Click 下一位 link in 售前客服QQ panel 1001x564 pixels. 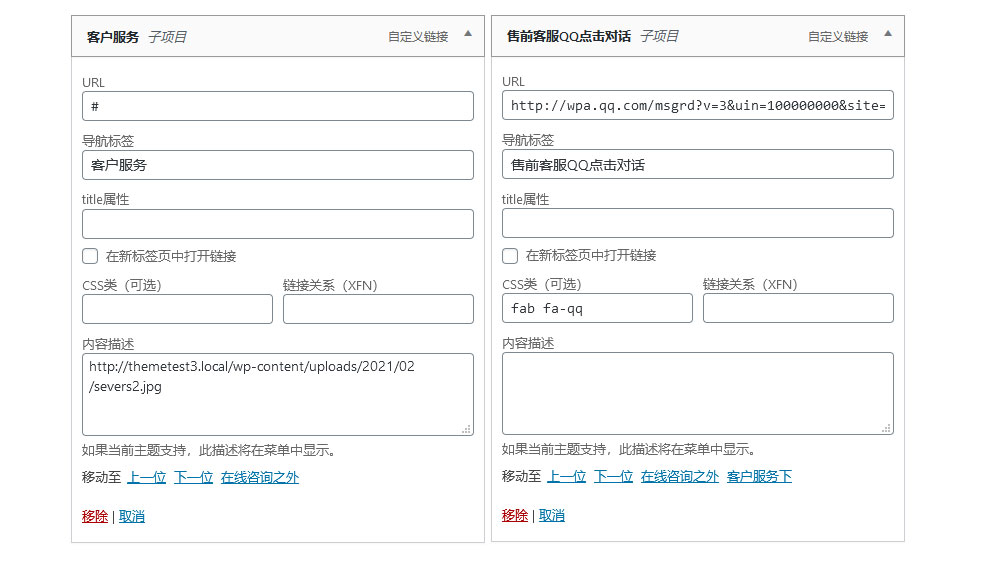pos(613,477)
